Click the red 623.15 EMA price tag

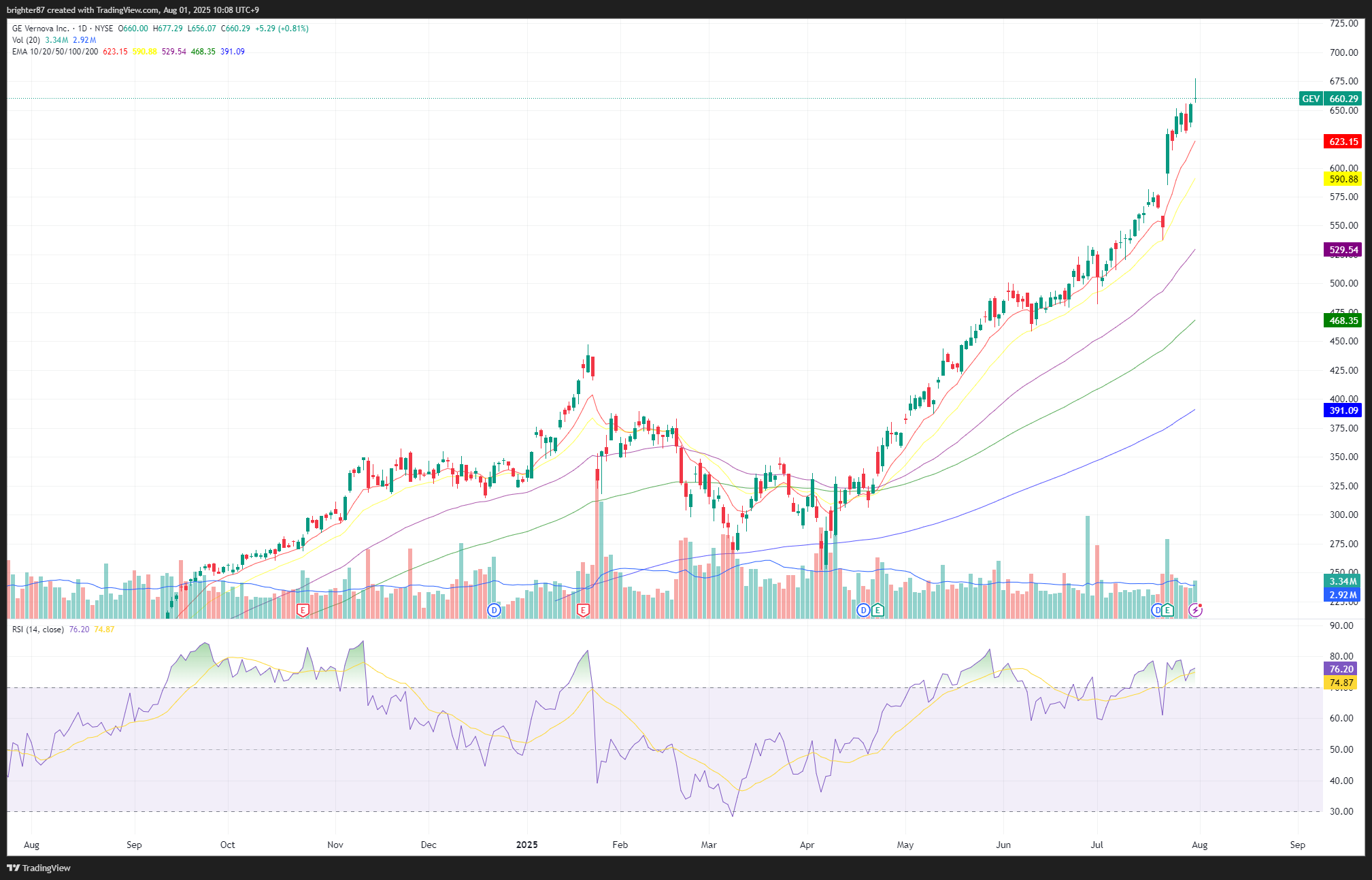(1343, 142)
